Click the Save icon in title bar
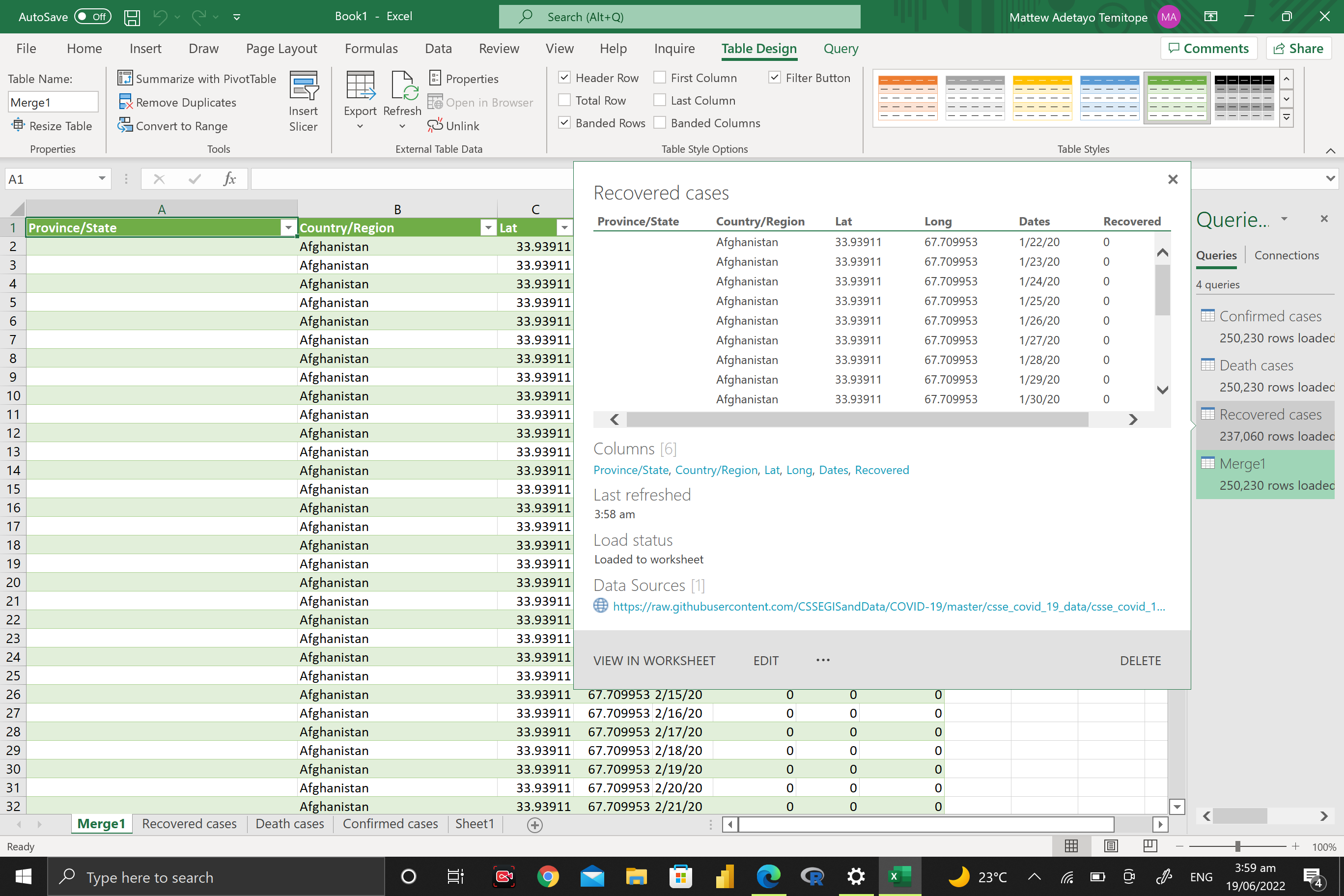The image size is (1344, 896). tap(132, 17)
